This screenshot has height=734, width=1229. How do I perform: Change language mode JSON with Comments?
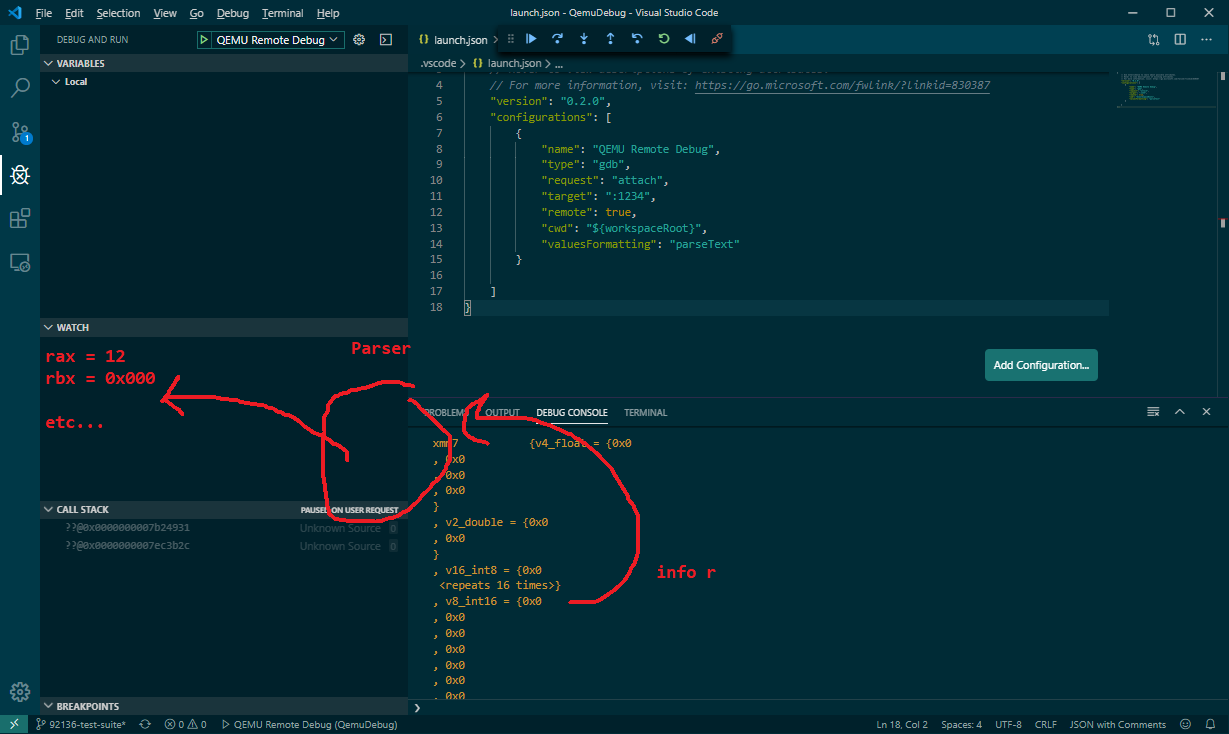pos(1117,724)
